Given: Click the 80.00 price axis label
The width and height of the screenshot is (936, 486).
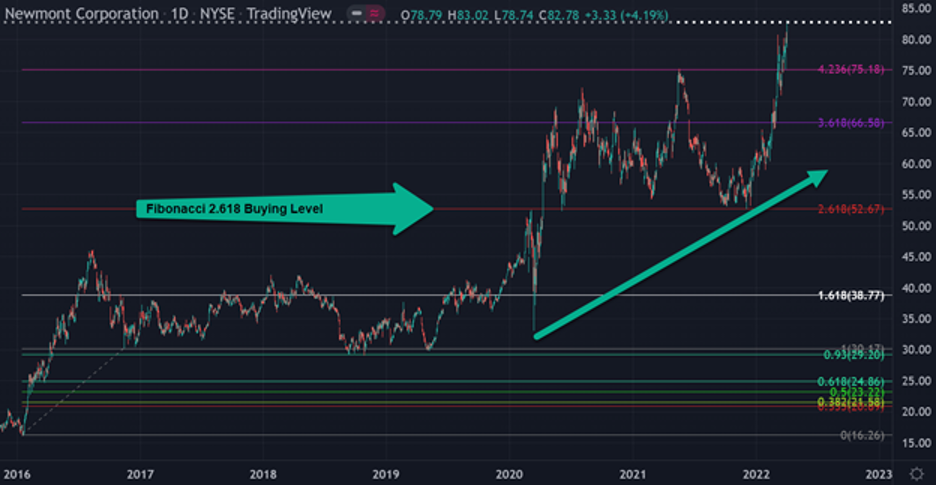Looking at the screenshot, I should 916,39.
